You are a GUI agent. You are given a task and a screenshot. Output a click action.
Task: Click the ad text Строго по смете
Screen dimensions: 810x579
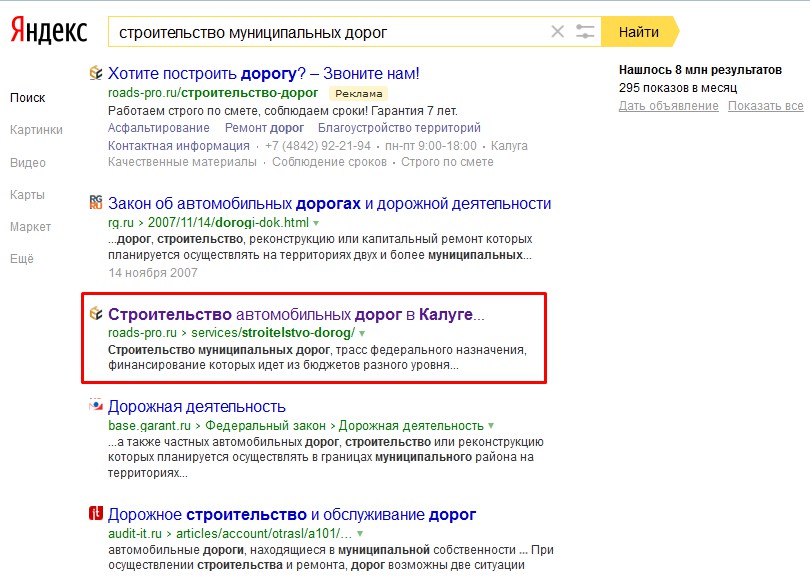[x=447, y=162]
